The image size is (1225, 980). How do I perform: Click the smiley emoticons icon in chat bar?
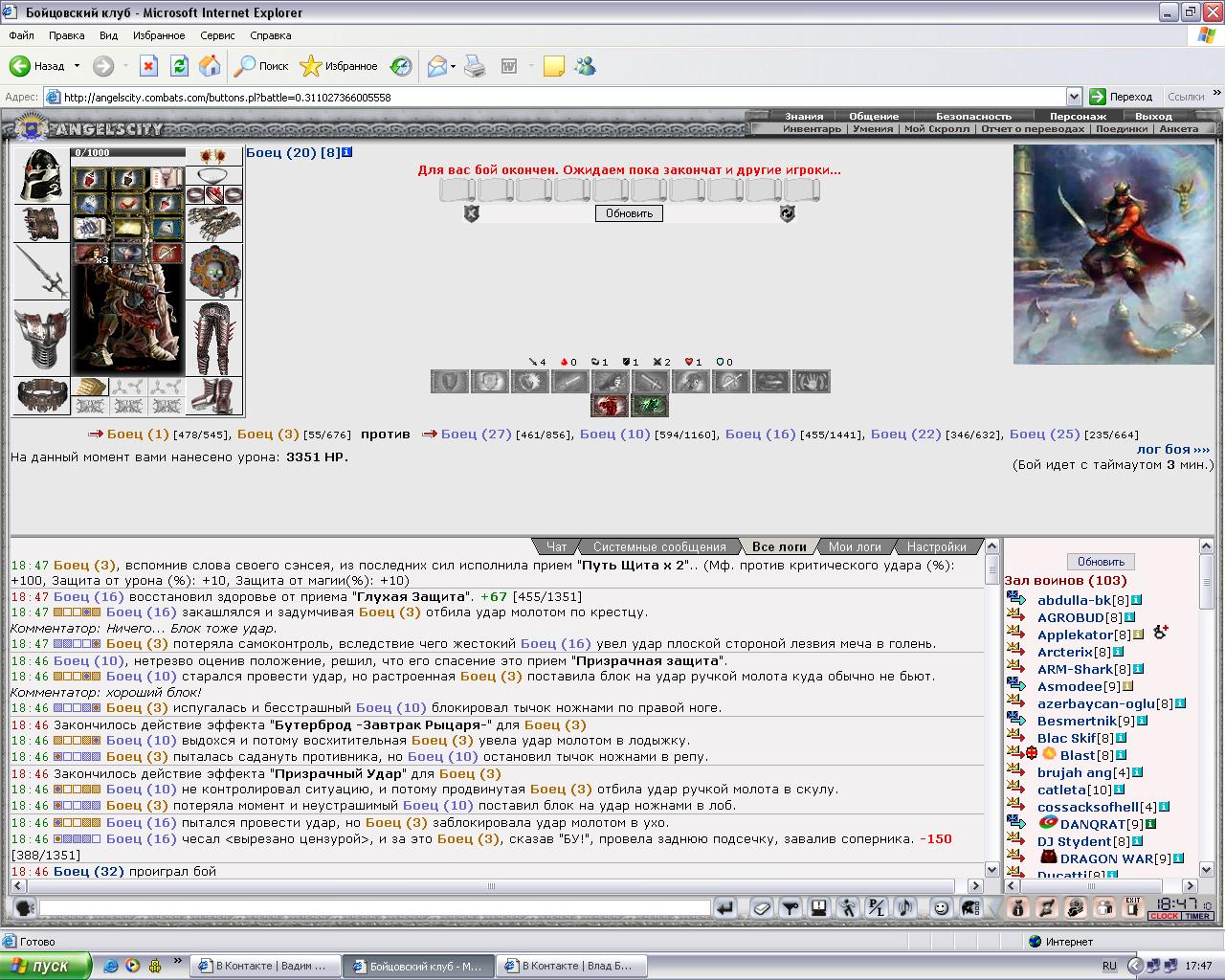[x=942, y=907]
